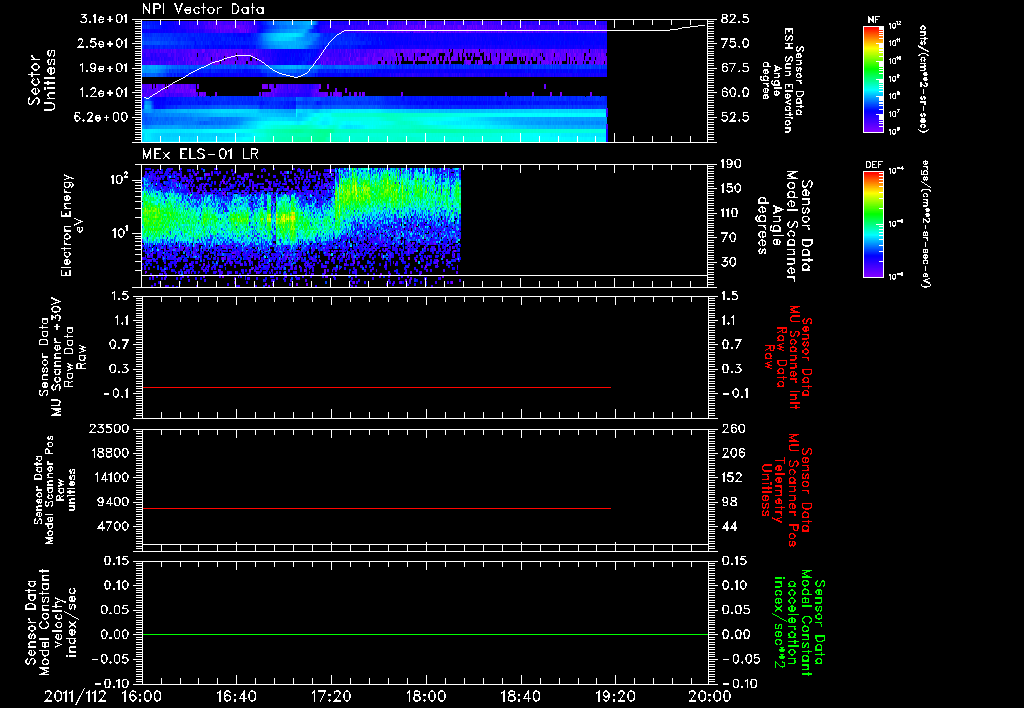This screenshot has width=1024, height=708.
Task: Click the 82.5 sun elevation tick
Action: point(735,18)
